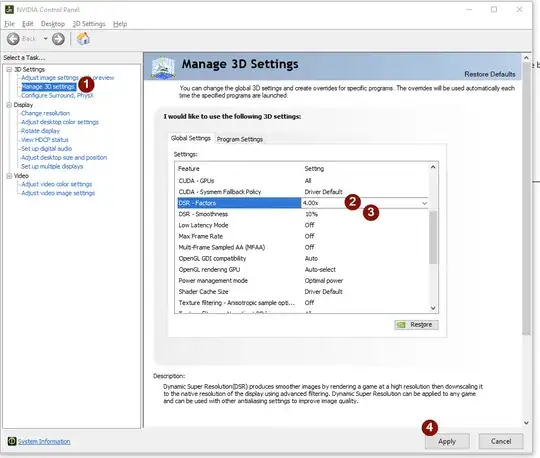This screenshot has height=458, width=540.
Task: Click the NVIDIA Control Panel title icon
Action: tap(9, 9)
